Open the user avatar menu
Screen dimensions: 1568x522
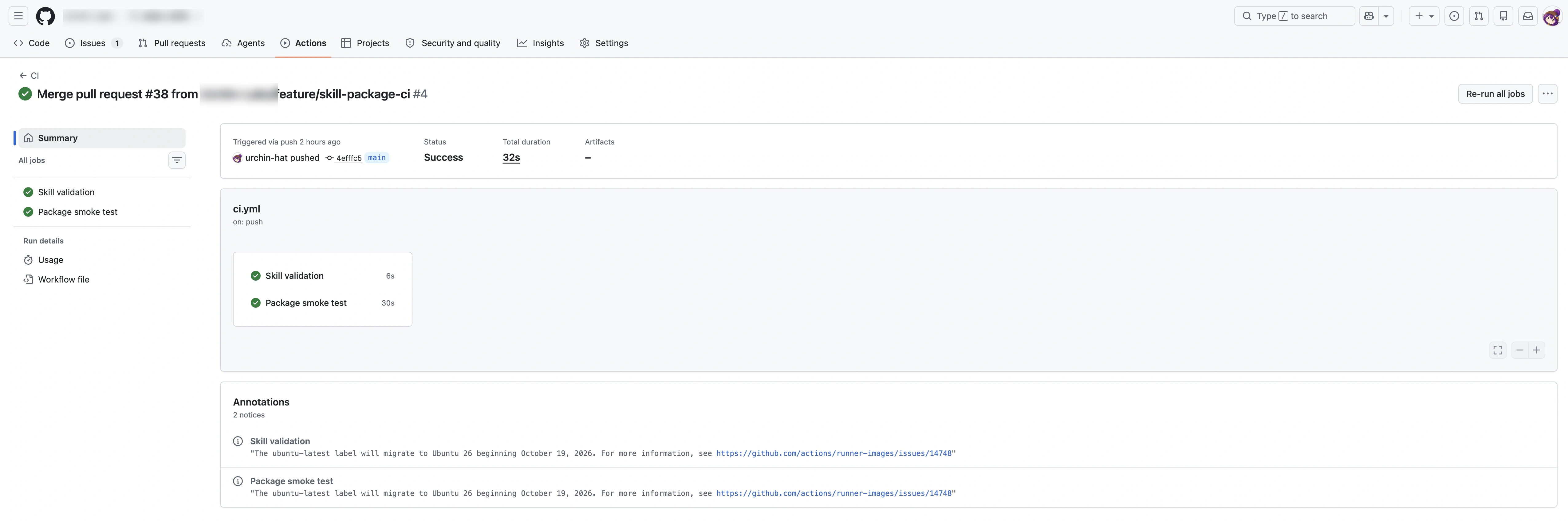(1552, 16)
